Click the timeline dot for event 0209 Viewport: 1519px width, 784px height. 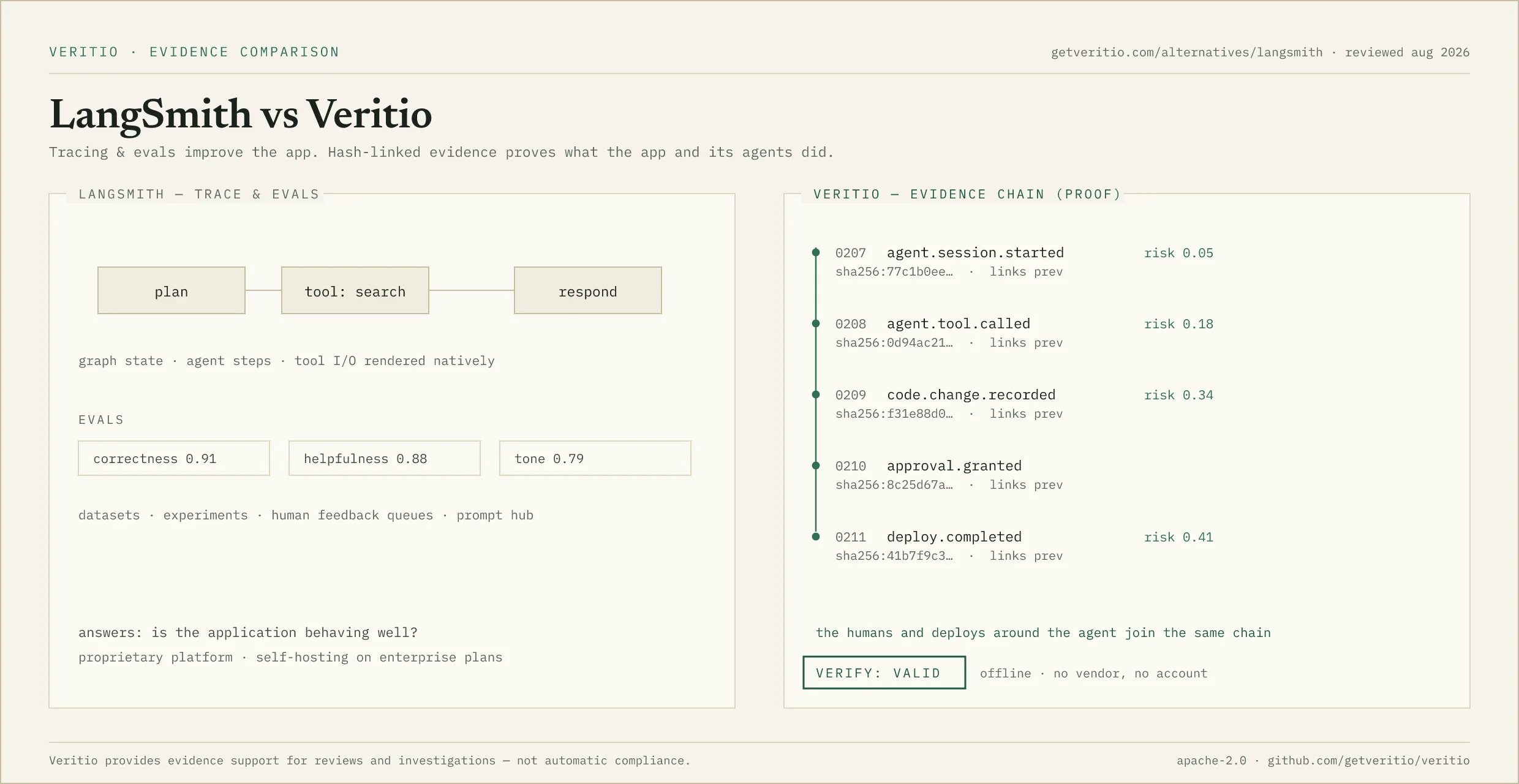click(x=816, y=394)
